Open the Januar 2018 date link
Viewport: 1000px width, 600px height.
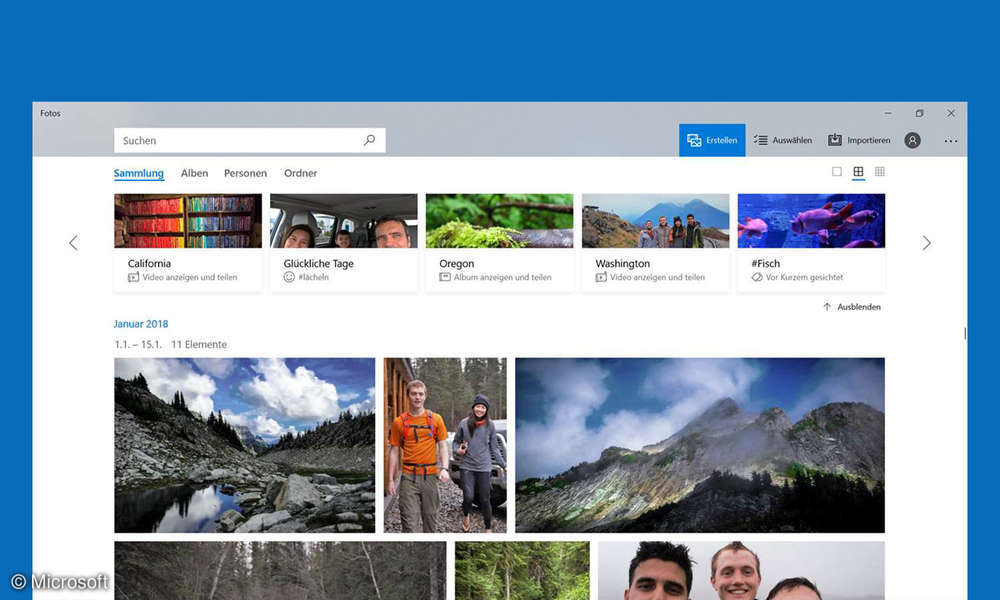tap(140, 323)
